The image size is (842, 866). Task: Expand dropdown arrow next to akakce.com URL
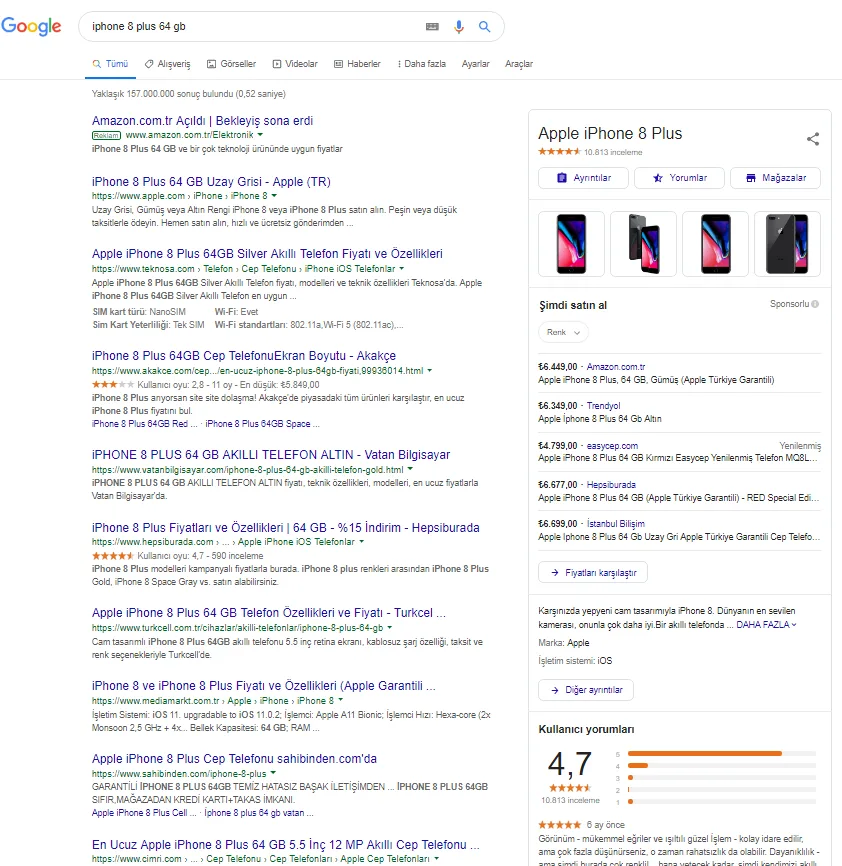[x=430, y=371]
